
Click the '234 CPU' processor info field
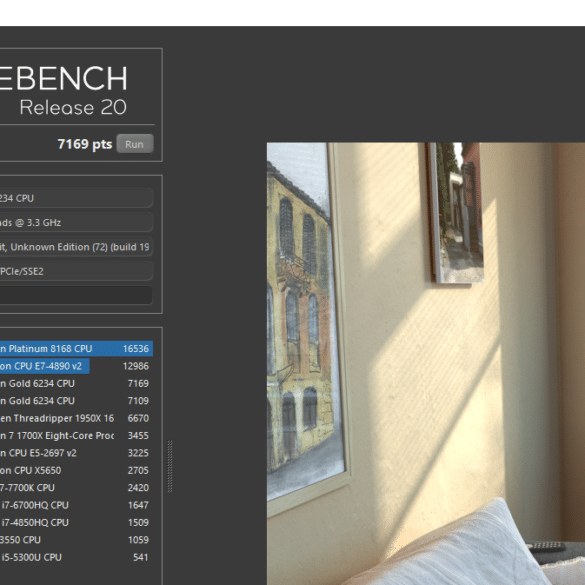click(x=76, y=198)
